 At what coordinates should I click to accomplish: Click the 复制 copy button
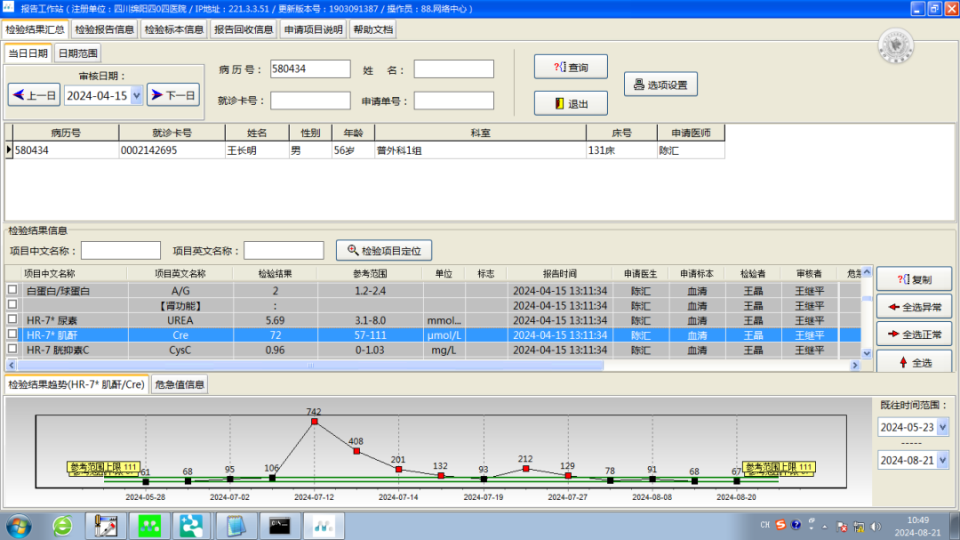pyautogui.click(x=914, y=279)
